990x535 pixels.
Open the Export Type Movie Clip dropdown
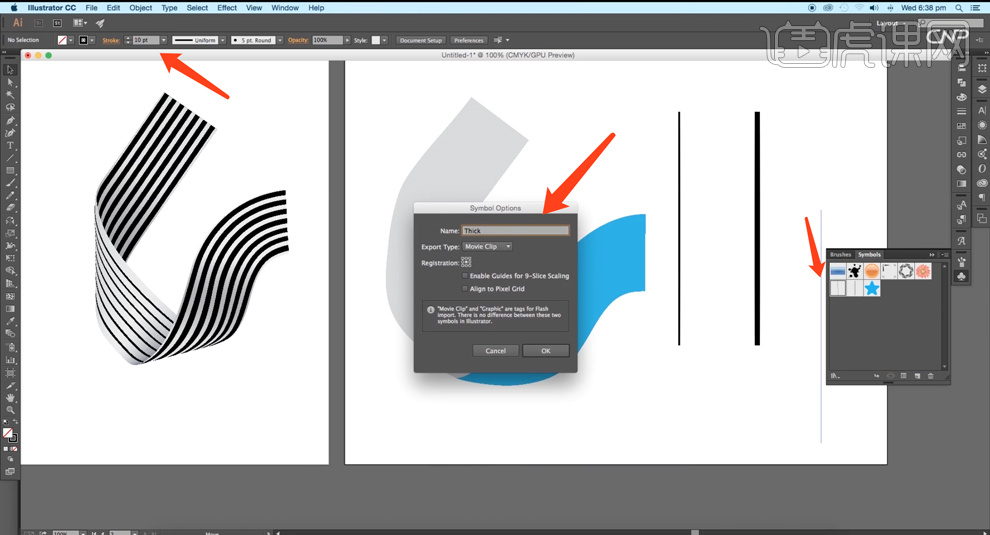pyautogui.click(x=487, y=246)
